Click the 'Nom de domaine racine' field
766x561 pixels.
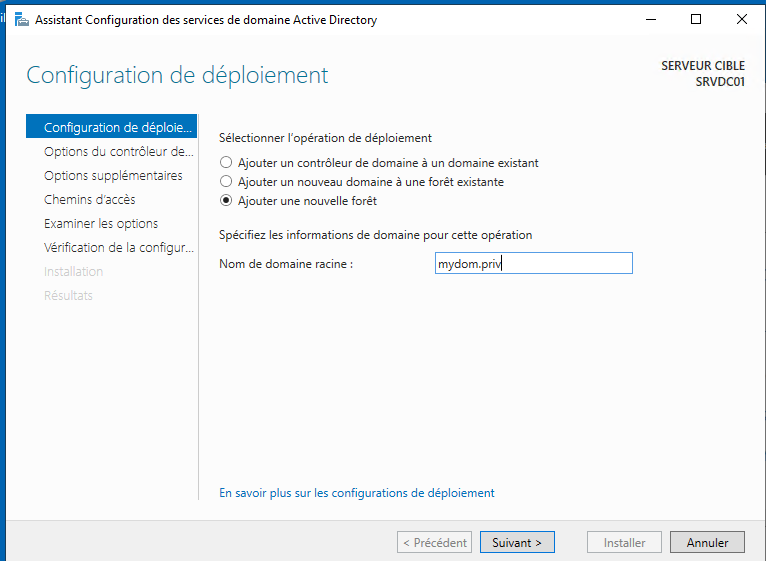[533, 263]
